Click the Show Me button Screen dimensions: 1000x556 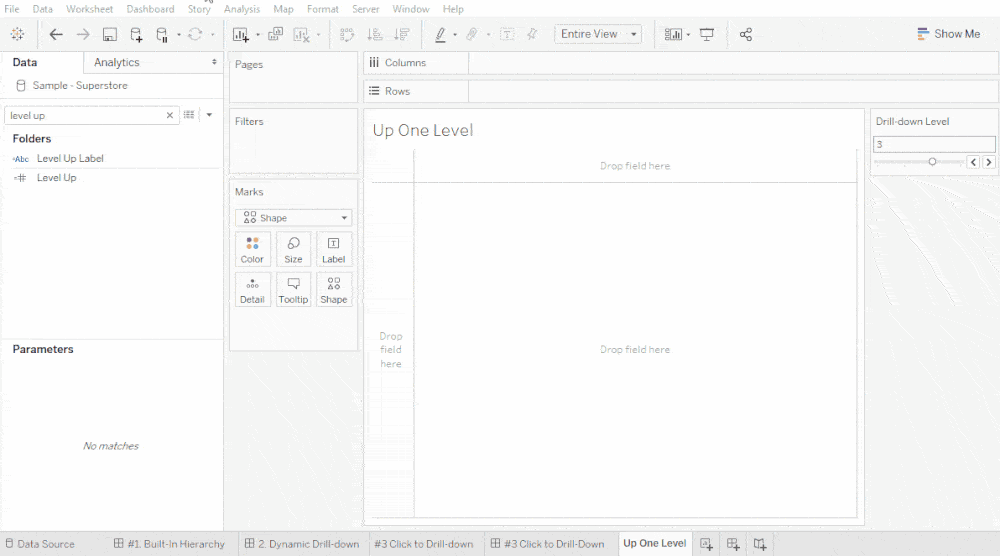948,34
